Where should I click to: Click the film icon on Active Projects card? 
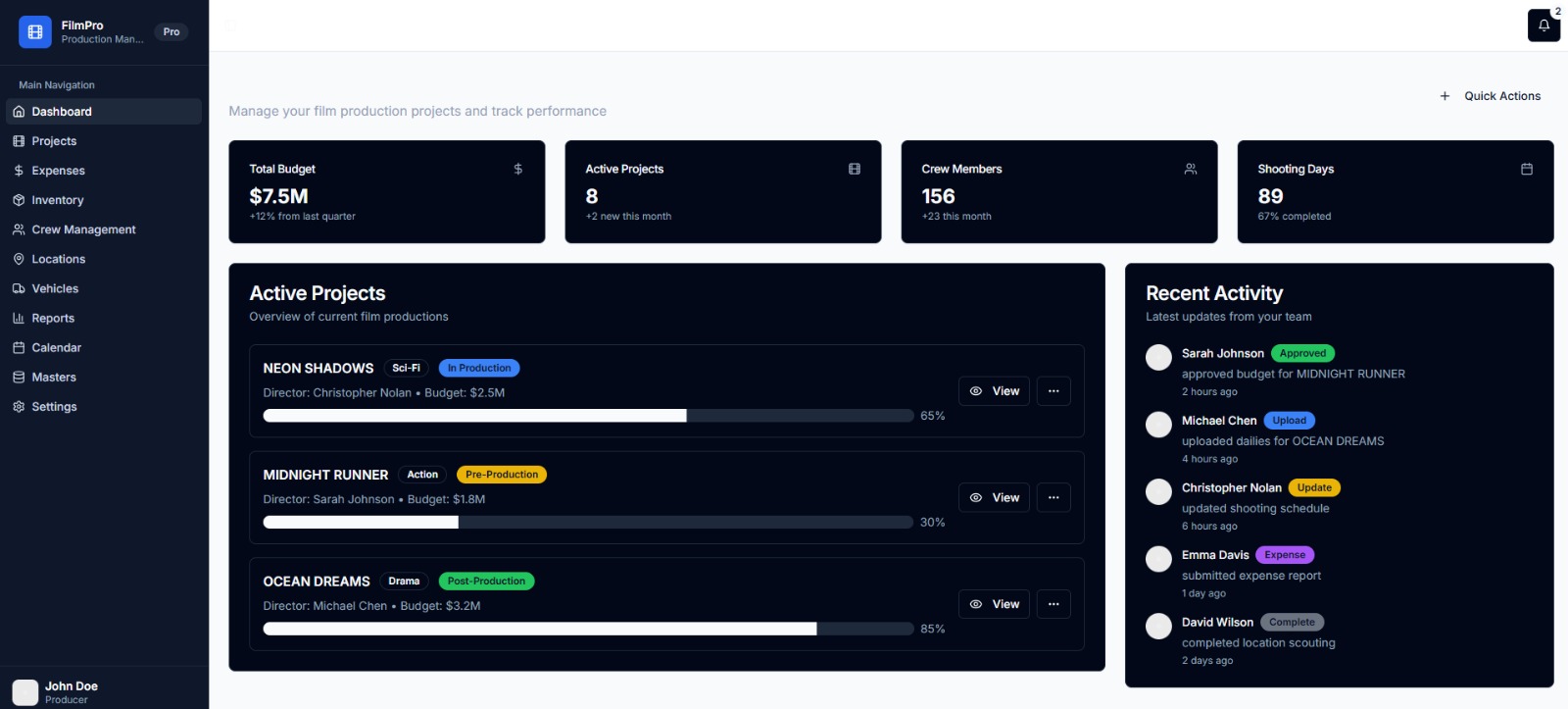(855, 169)
